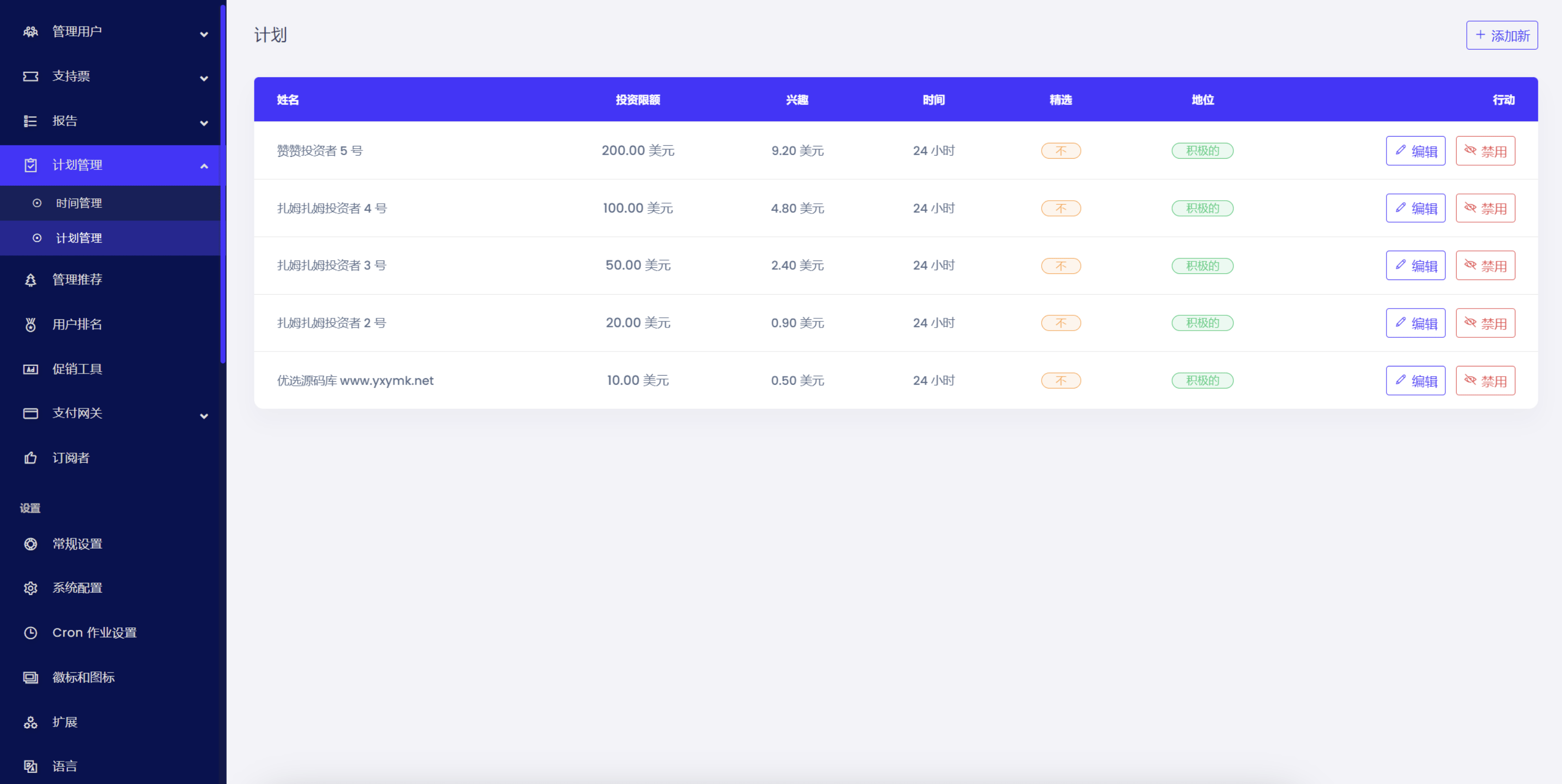
Task: Click the 报告 sidebar icon
Action: pyautogui.click(x=29, y=120)
